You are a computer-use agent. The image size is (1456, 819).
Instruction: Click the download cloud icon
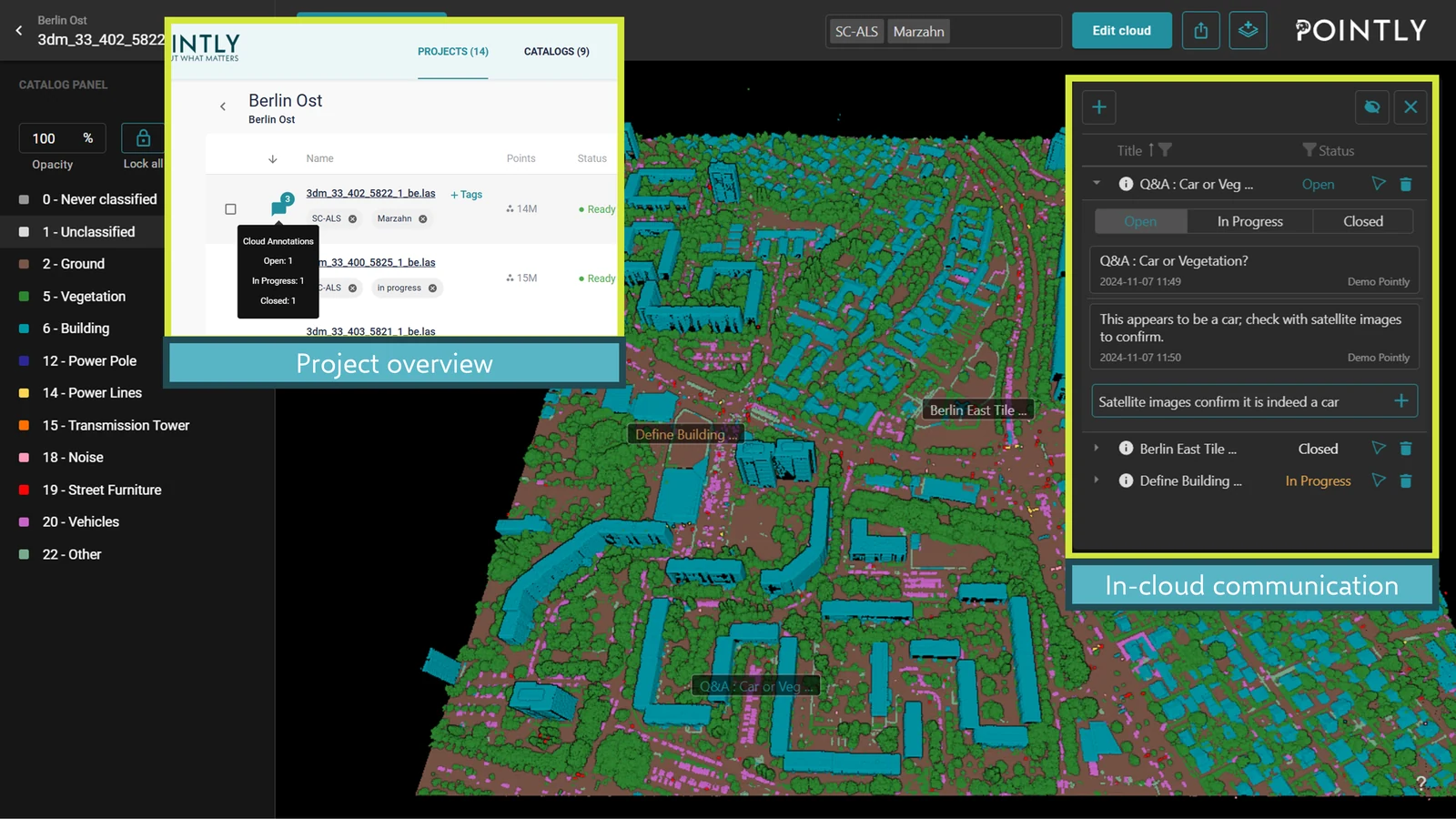(1248, 31)
